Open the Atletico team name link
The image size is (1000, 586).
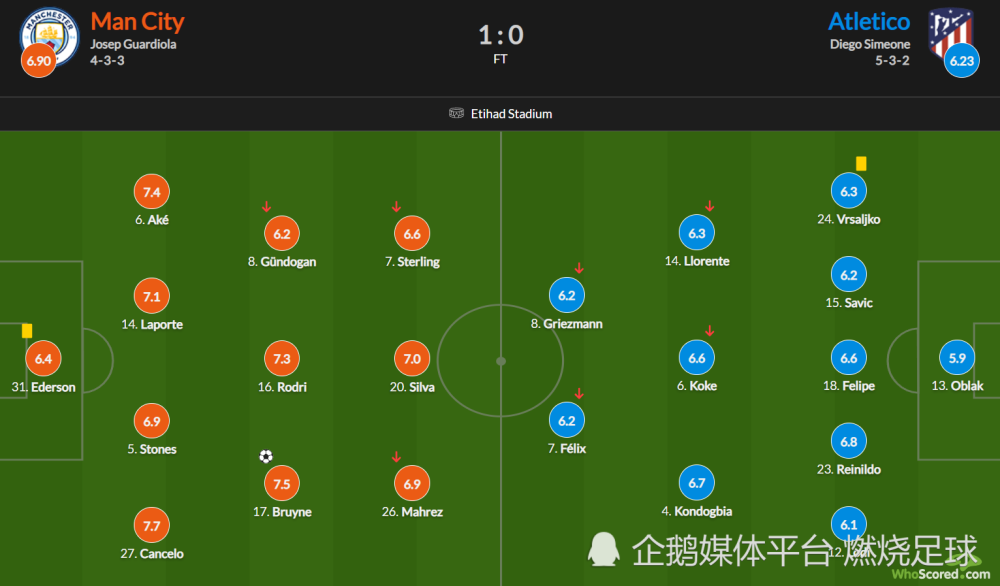tap(869, 22)
